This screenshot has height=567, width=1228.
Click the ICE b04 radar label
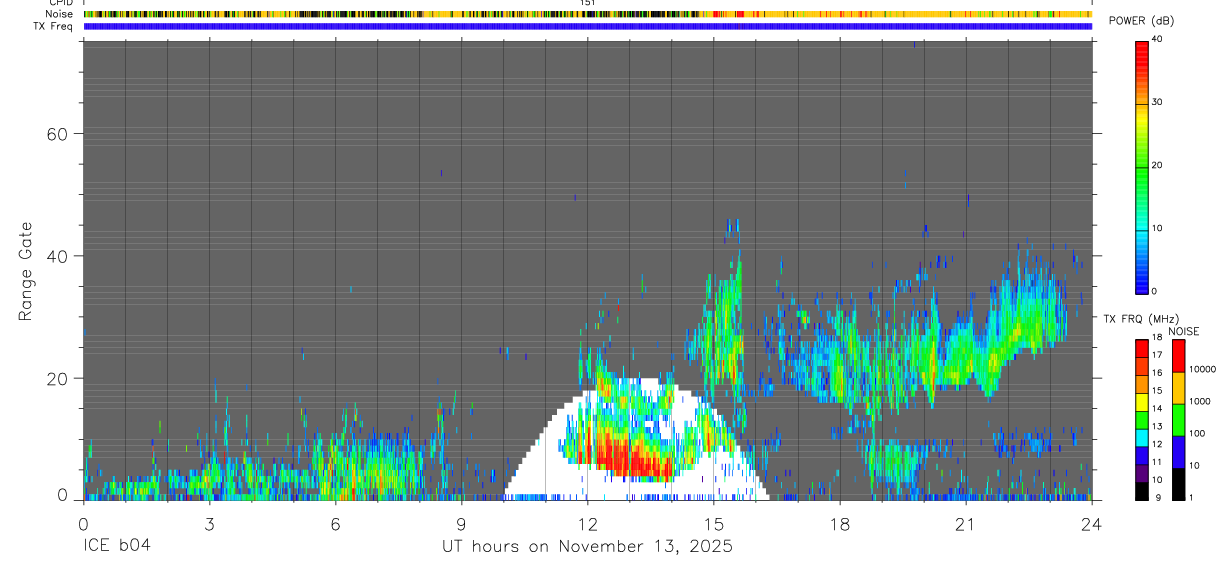pos(116,546)
